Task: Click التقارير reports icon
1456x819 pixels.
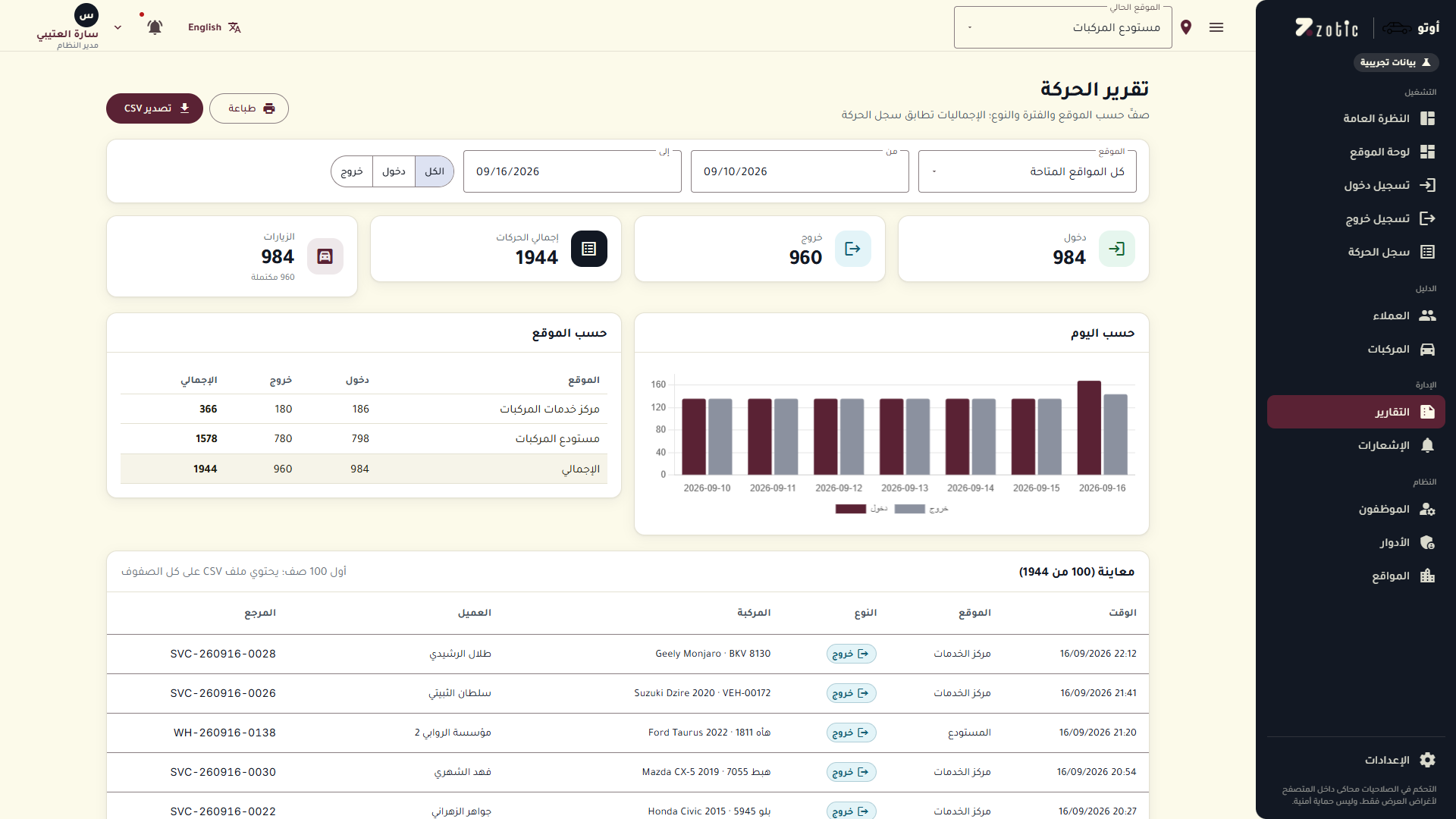Action: tap(1427, 412)
